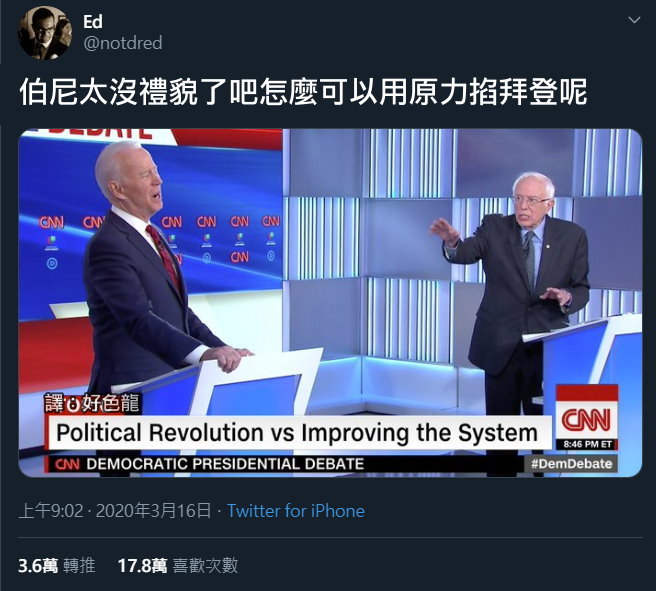Open the display name Ed
The image size is (656, 591).
point(93,22)
